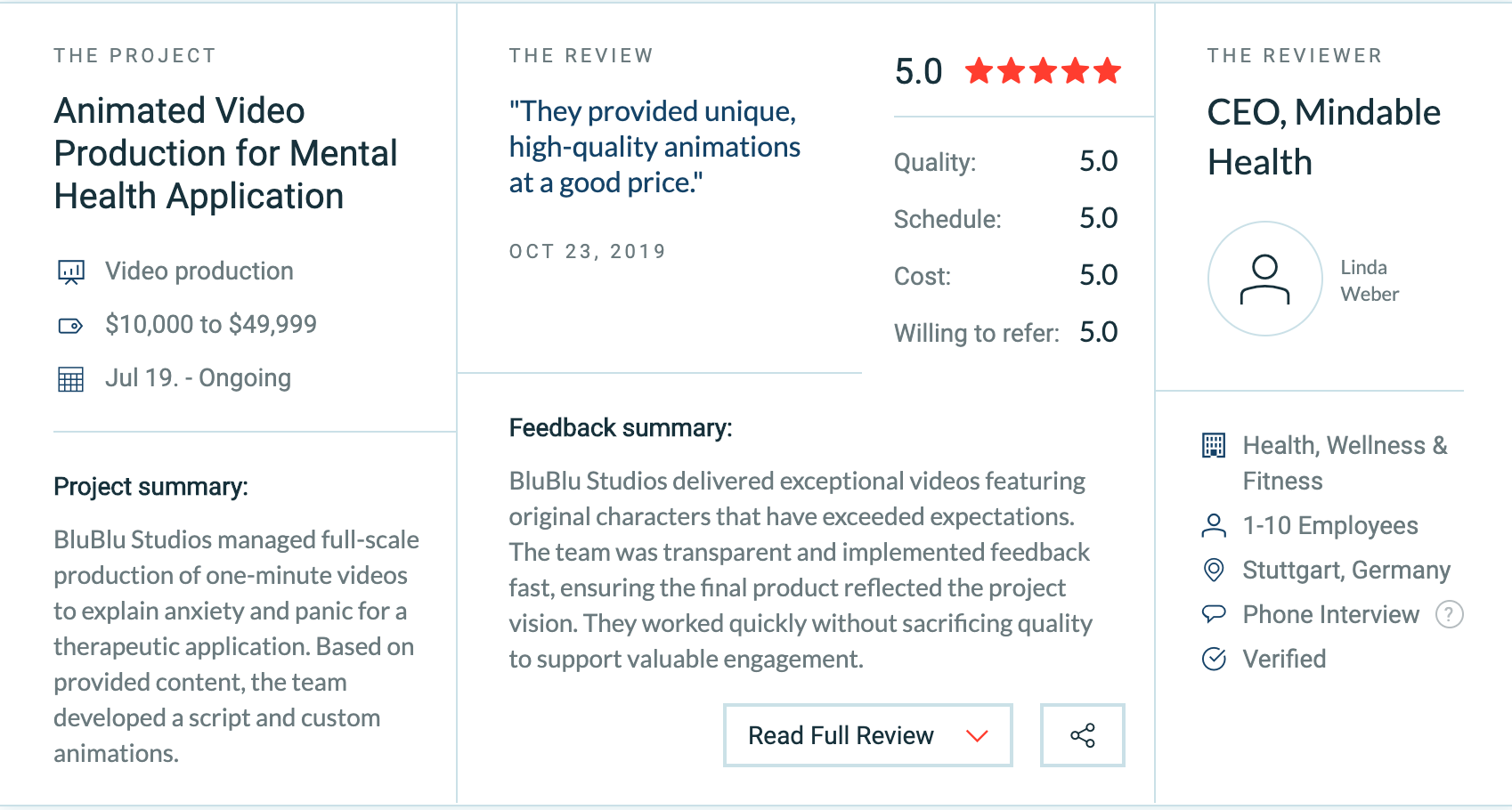Click the red chevron on Read Full Review
The height and width of the screenshot is (810, 1512).
coord(978,736)
